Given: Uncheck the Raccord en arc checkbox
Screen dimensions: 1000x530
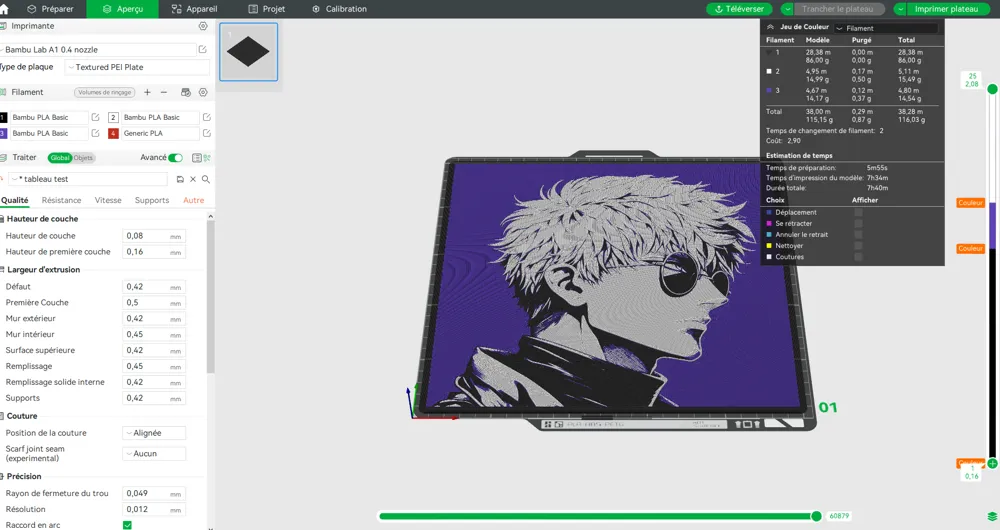Looking at the screenshot, I should (x=127, y=525).
